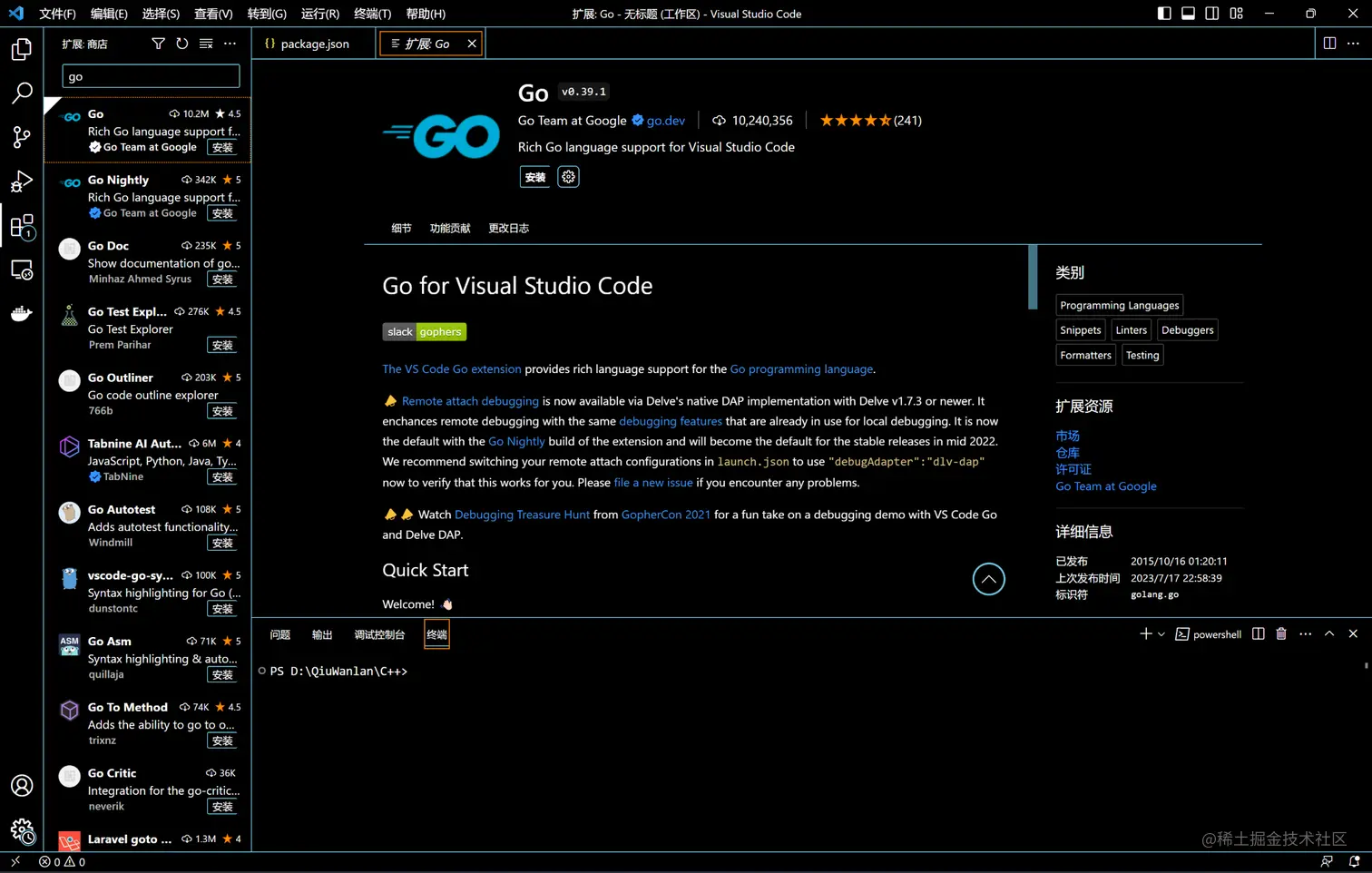The image size is (1372, 873).
Task: Customize layout from title bar icon
Action: (1236, 14)
